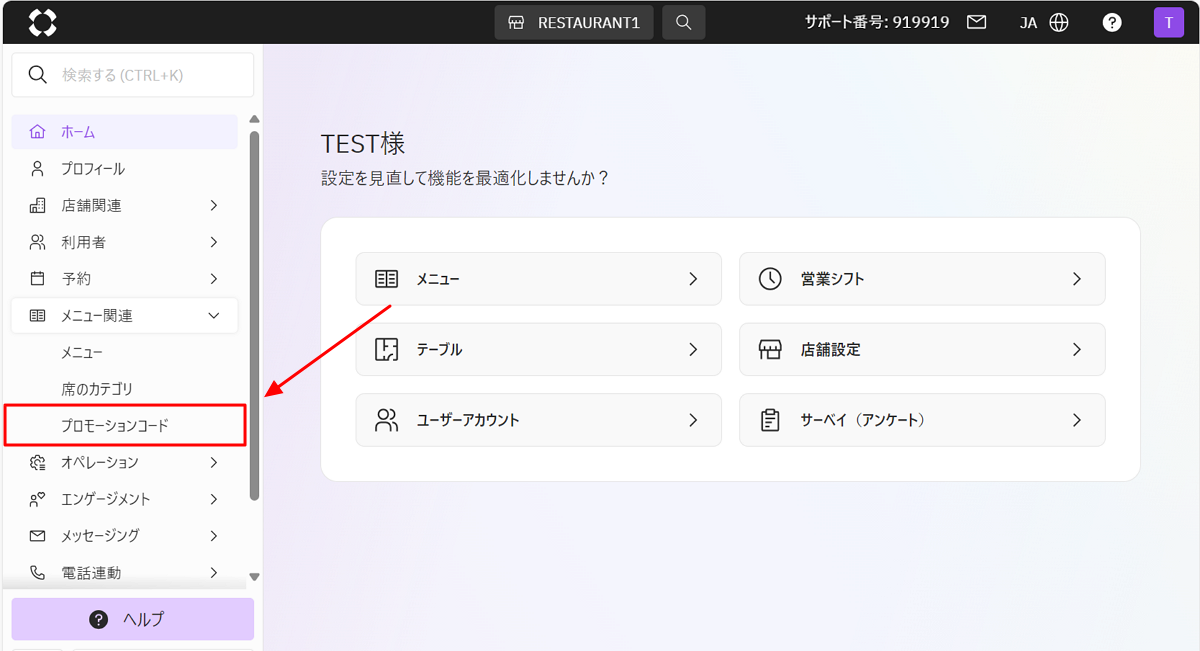1200x651 pixels.
Task: Select 席のカテゴリ submenu item
Action: click(97, 389)
